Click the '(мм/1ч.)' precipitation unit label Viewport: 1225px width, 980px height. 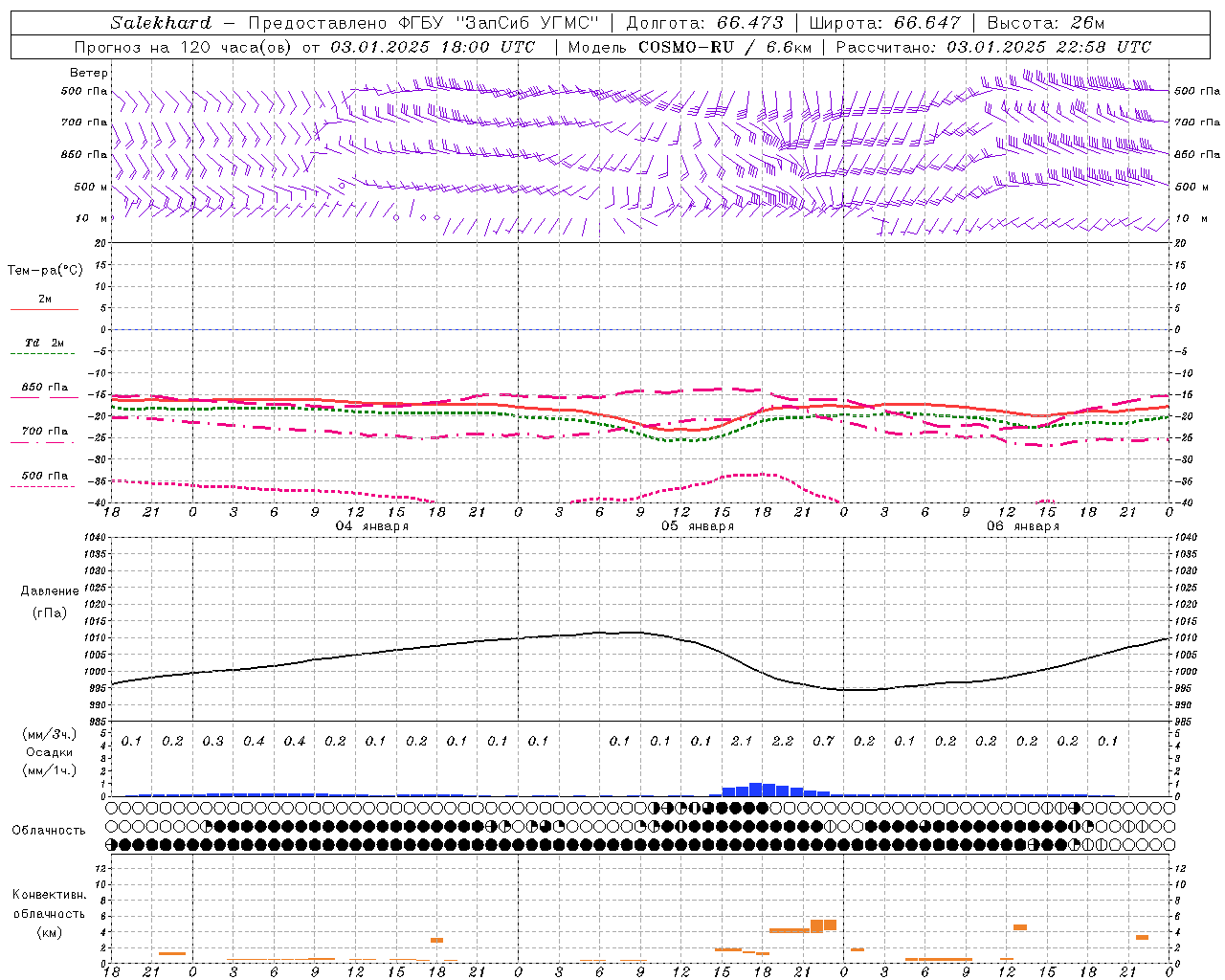tap(50, 770)
